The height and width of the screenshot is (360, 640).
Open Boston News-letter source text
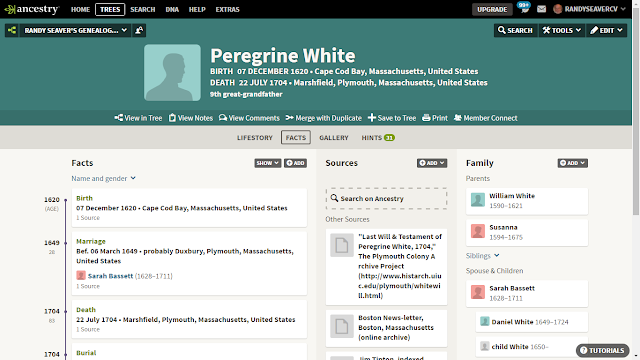pos(396,327)
